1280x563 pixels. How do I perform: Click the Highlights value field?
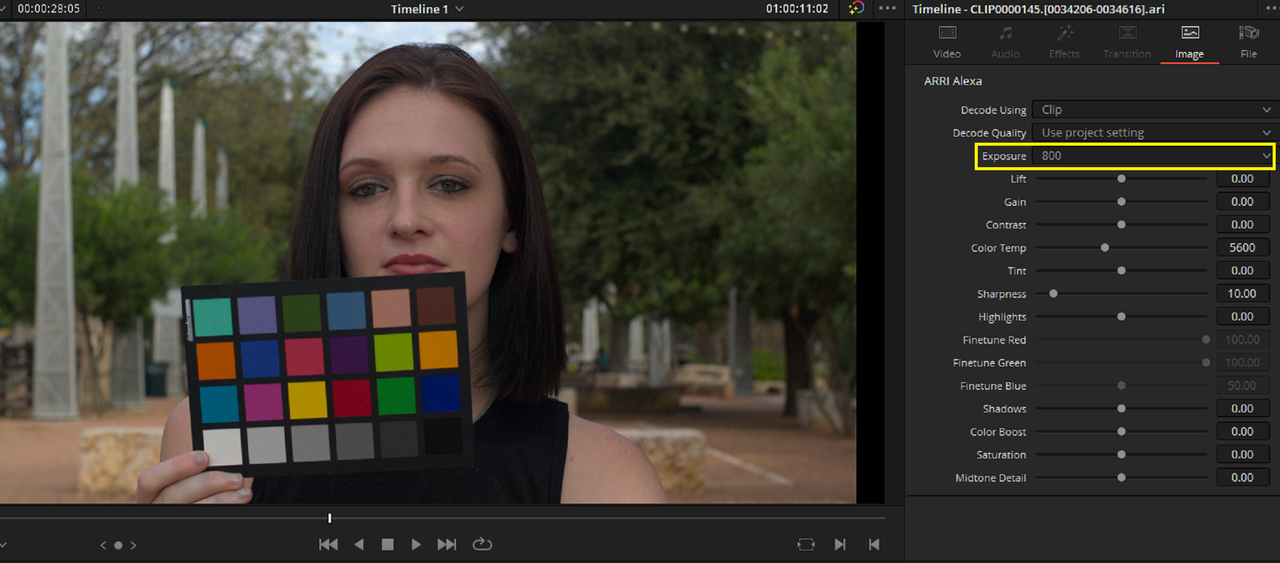pyautogui.click(x=1243, y=317)
